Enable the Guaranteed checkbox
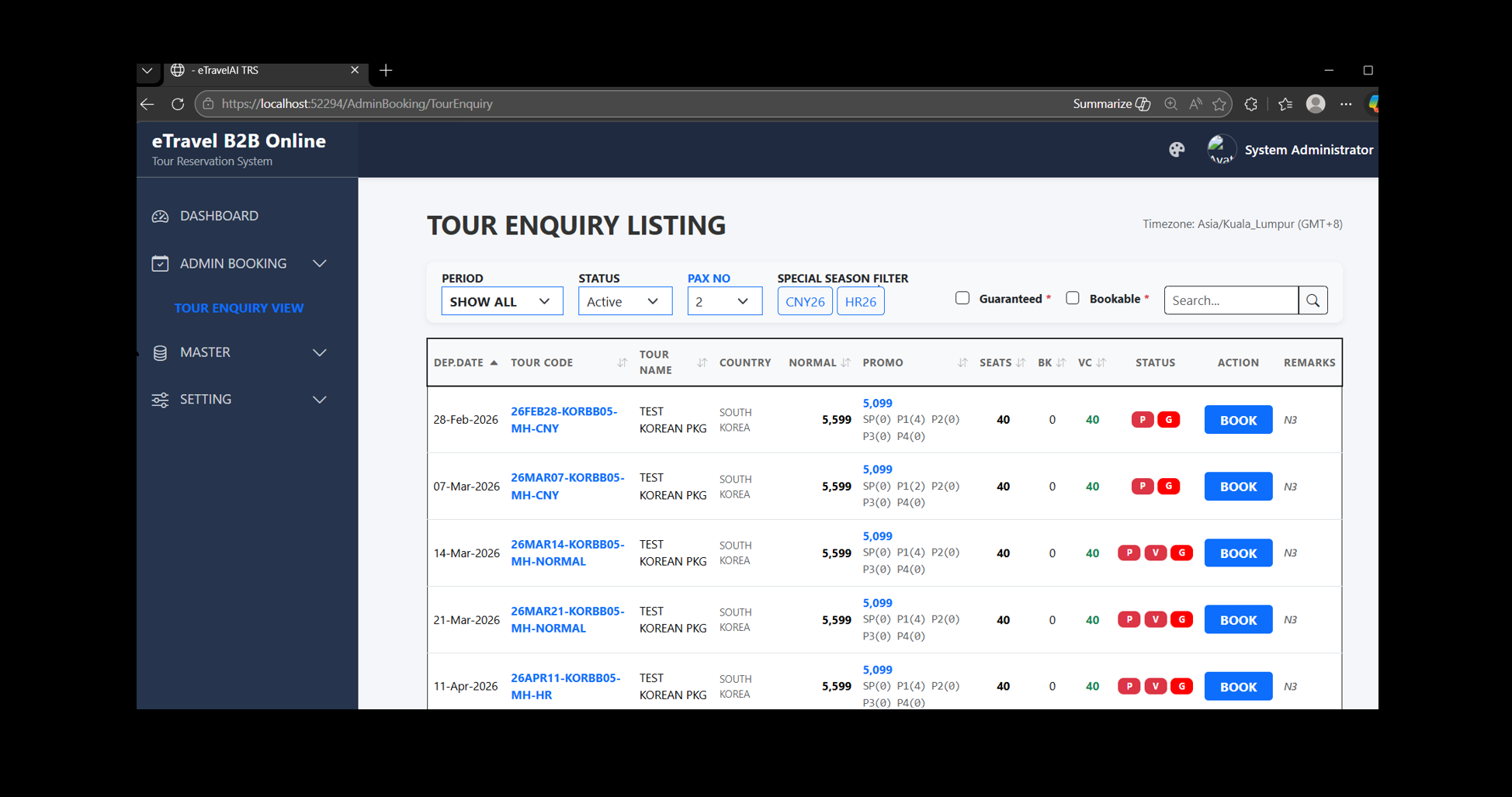This screenshot has height=797, width=1512. 962,298
